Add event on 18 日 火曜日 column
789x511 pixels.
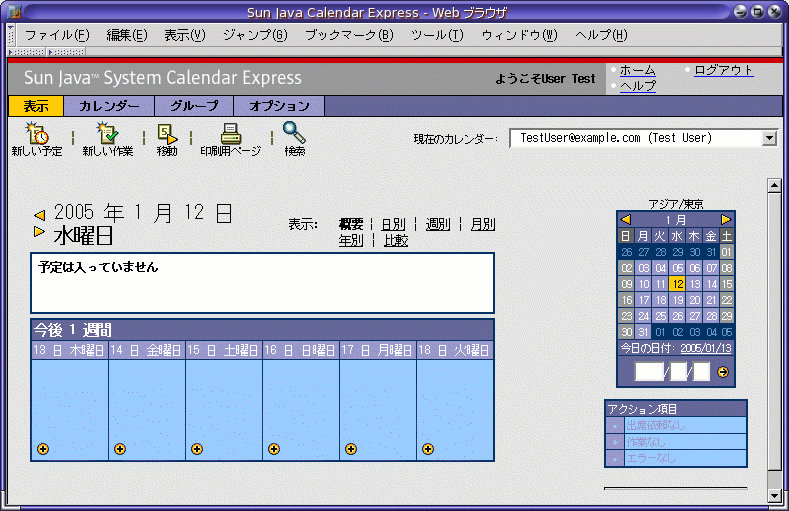tap(428, 449)
